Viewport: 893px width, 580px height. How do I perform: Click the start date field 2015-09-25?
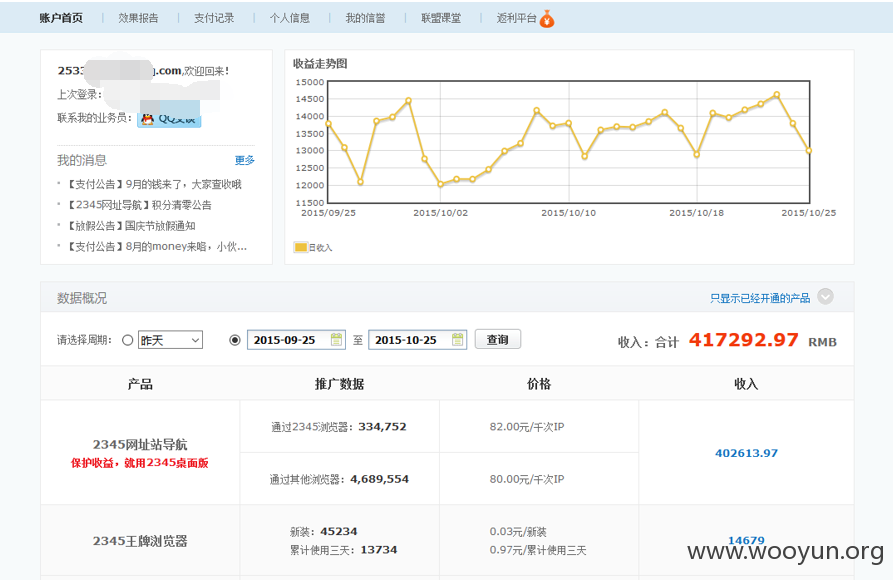point(296,340)
